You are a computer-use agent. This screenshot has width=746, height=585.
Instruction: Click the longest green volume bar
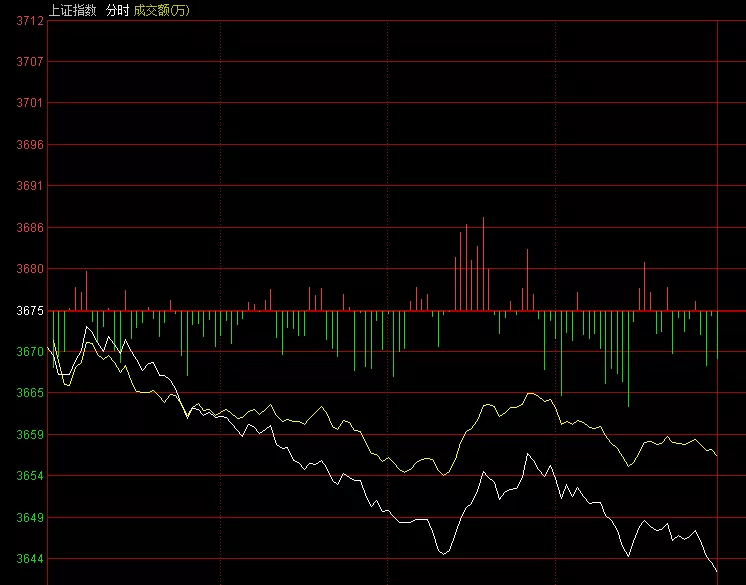(628, 358)
